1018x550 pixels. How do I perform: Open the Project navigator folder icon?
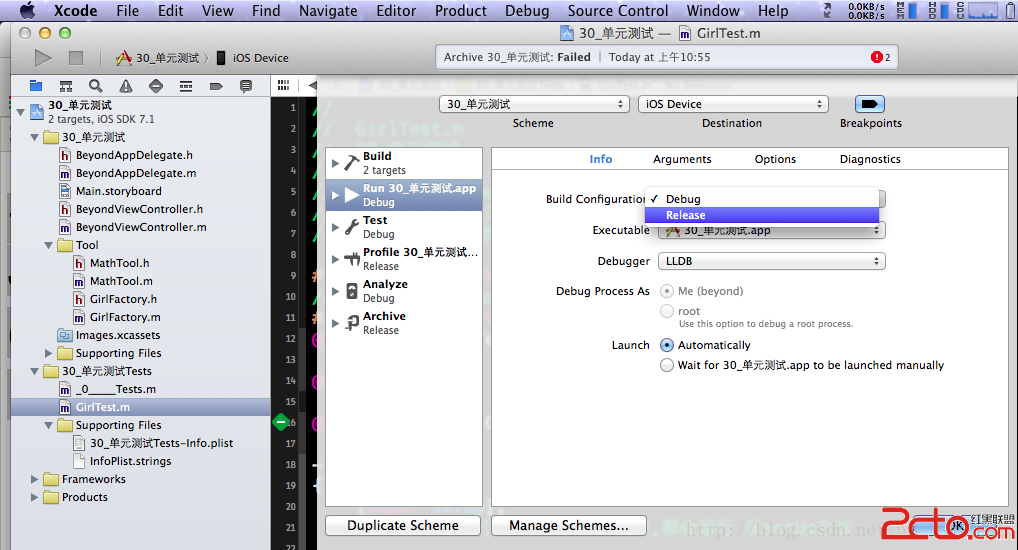point(36,87)
